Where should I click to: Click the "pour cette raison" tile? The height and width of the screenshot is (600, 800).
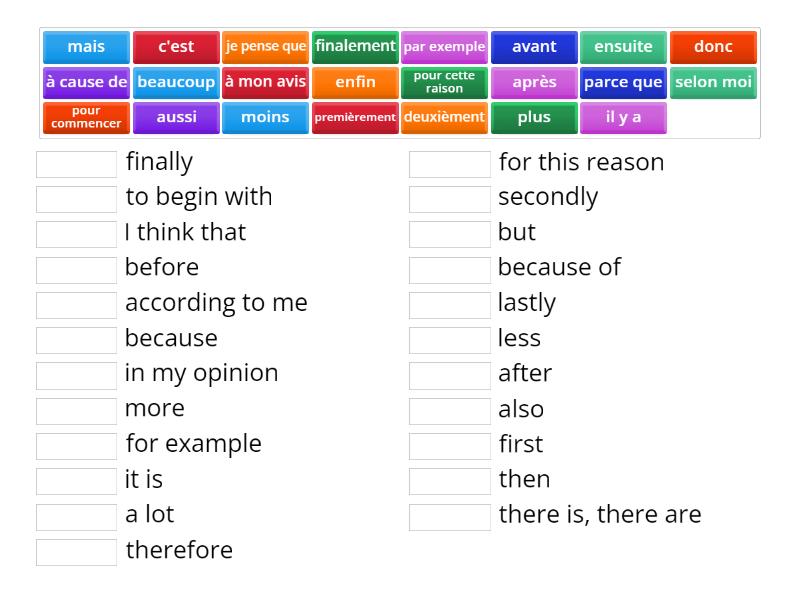pos(444,82)
